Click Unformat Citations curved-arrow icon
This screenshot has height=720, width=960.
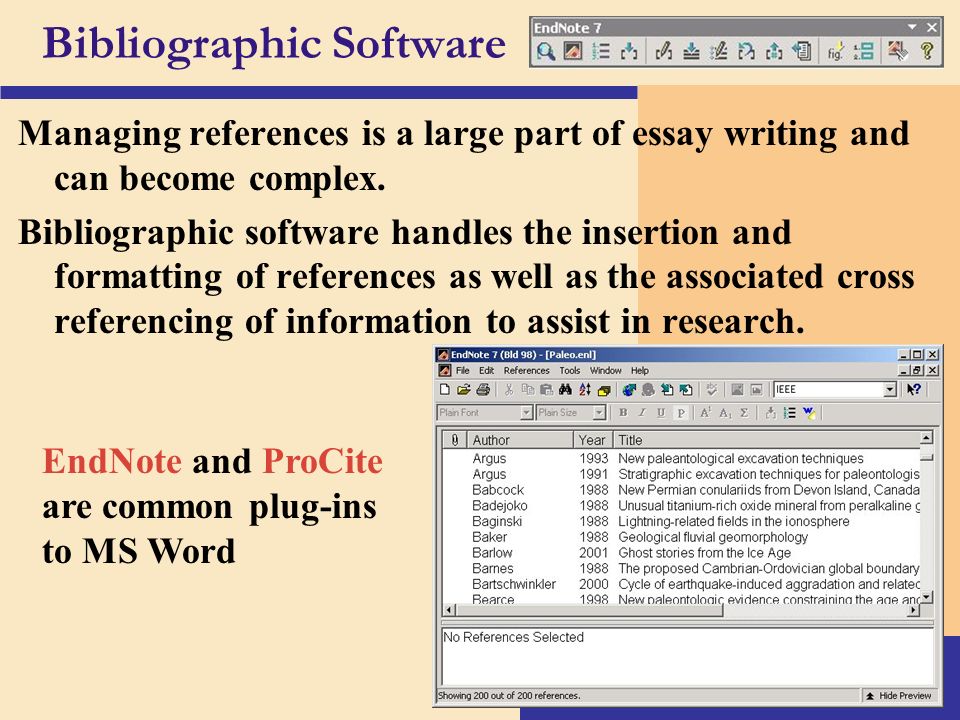746,51
